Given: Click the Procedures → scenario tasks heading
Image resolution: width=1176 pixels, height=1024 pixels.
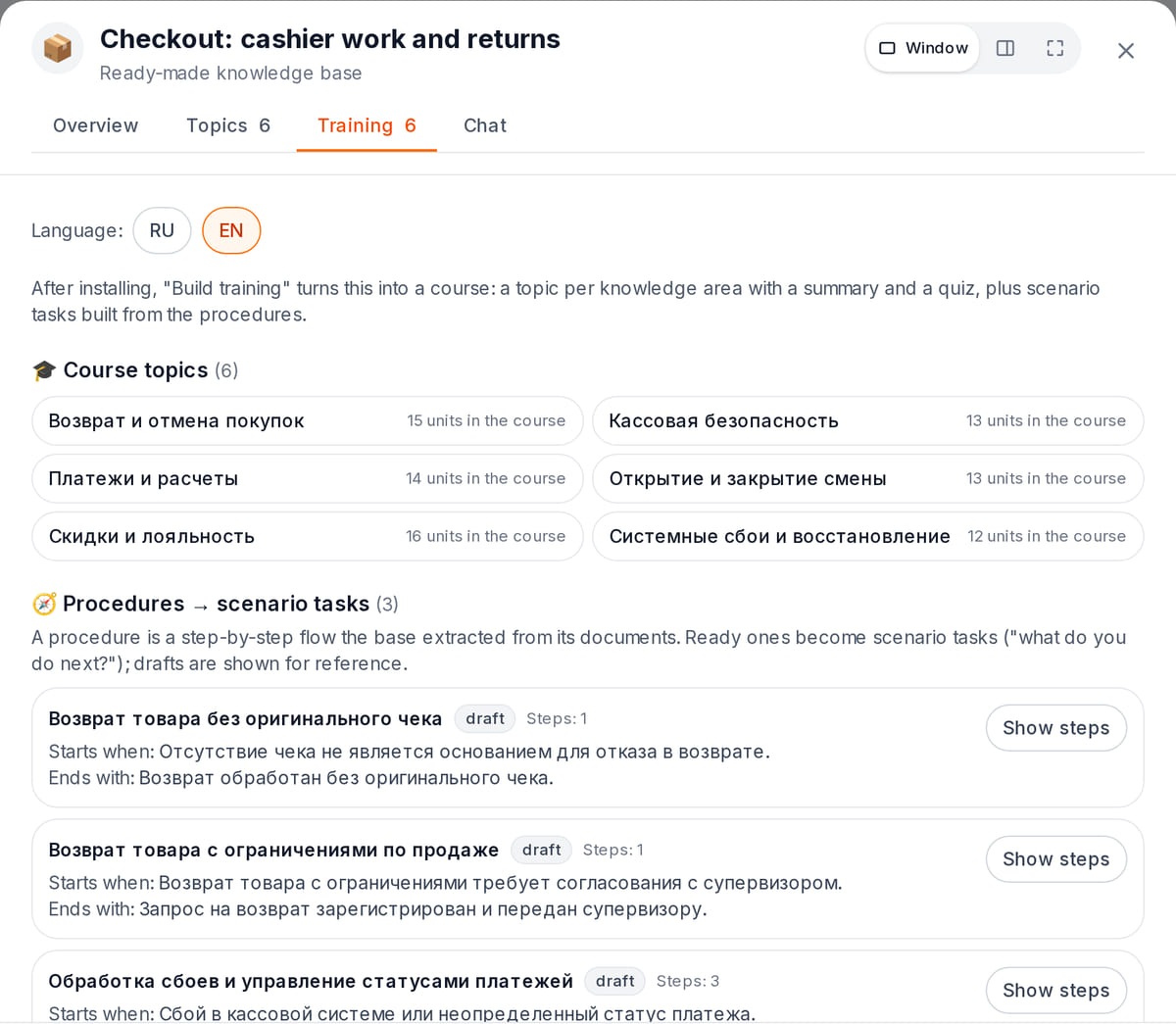Looking at the screenshot, I should tap(216, 604).
